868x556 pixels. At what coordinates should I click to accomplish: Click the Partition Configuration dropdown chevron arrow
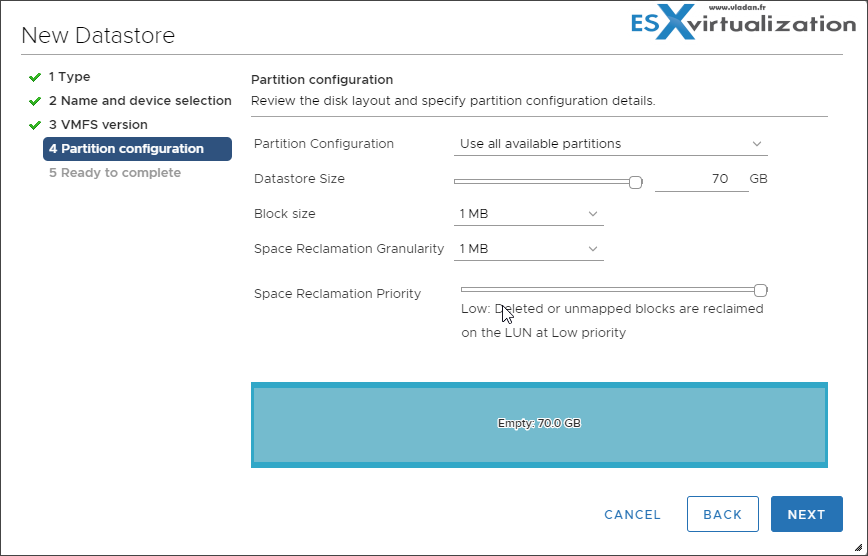(x=757, y=144)
